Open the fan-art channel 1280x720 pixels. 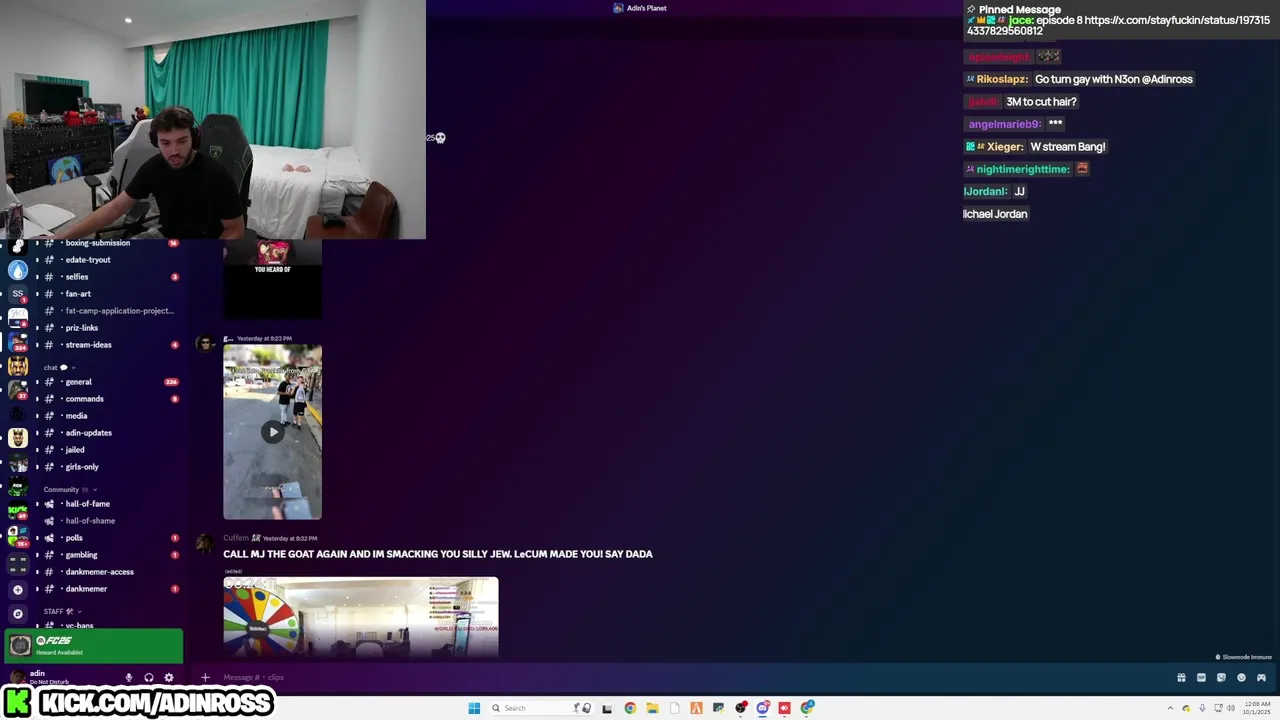tap(78, 294)
